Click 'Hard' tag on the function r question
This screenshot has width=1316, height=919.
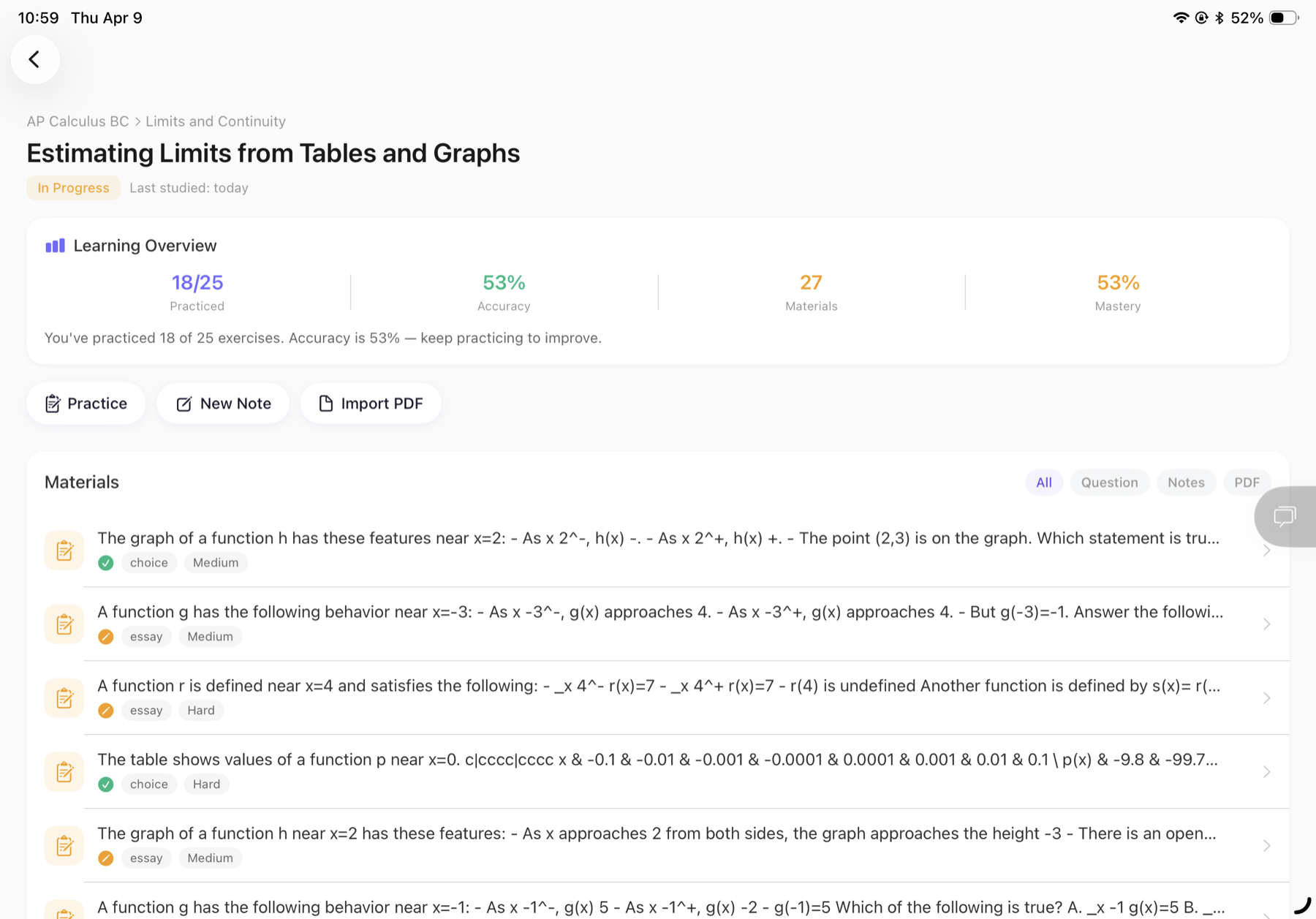201,711
